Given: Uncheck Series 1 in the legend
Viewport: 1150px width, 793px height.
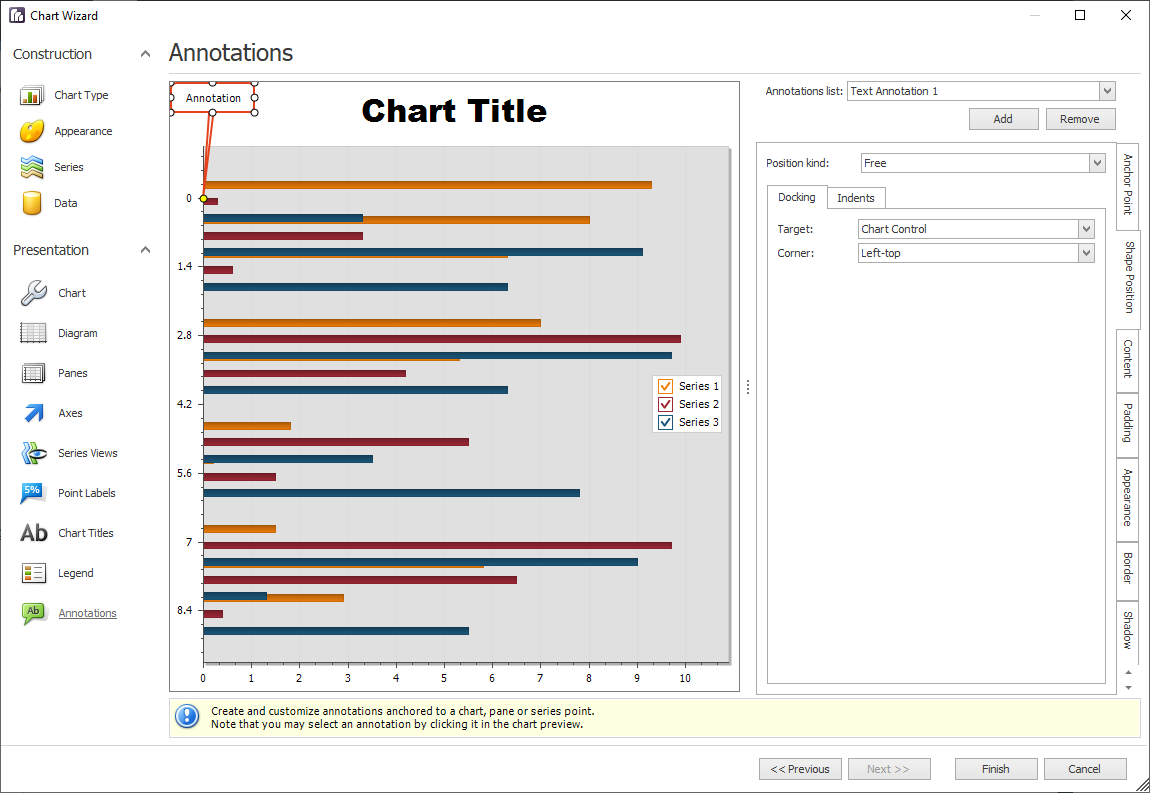Looking at the screenshot, I should (x=665, y=385).
